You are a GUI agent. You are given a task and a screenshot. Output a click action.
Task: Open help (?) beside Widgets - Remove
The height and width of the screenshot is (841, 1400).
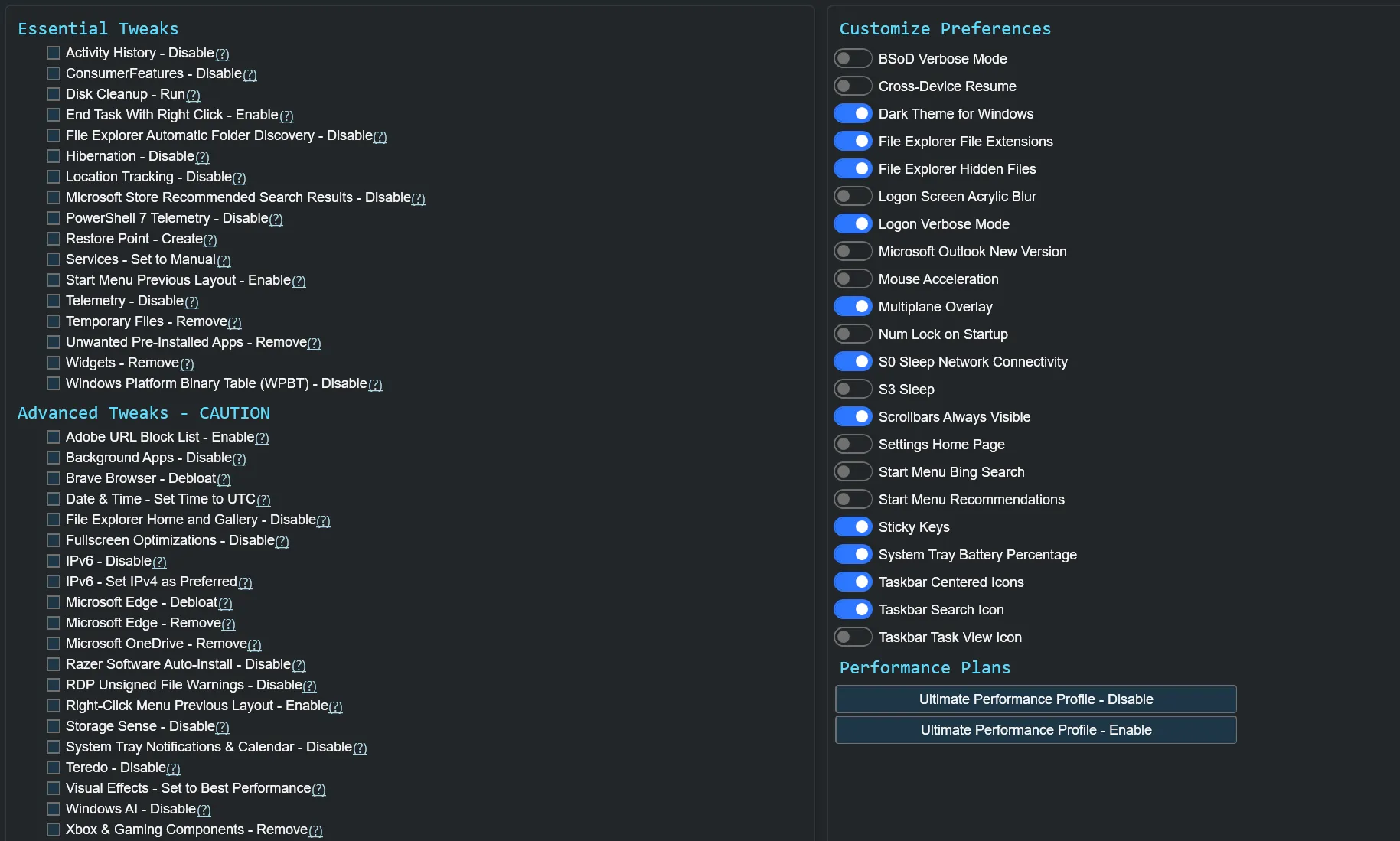coord(187,364)
